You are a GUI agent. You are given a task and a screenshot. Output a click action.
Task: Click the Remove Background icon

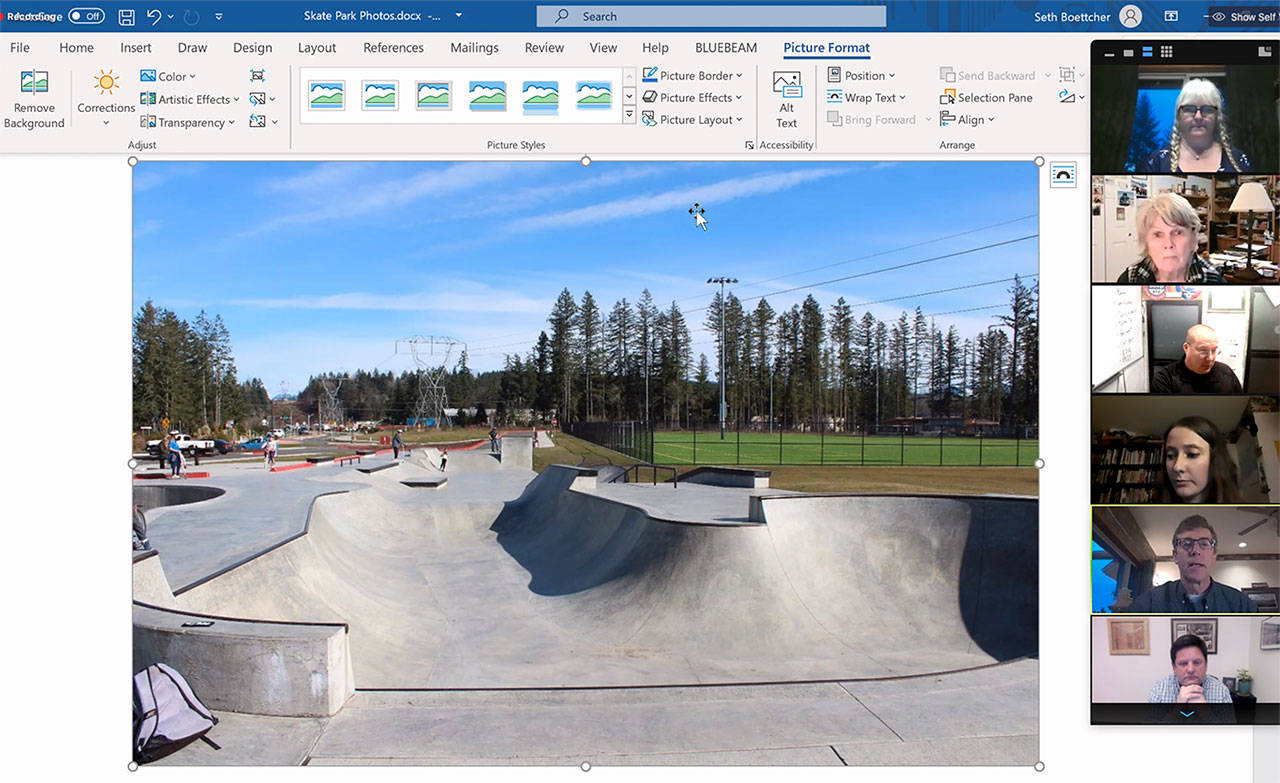[x=34, y=99]
